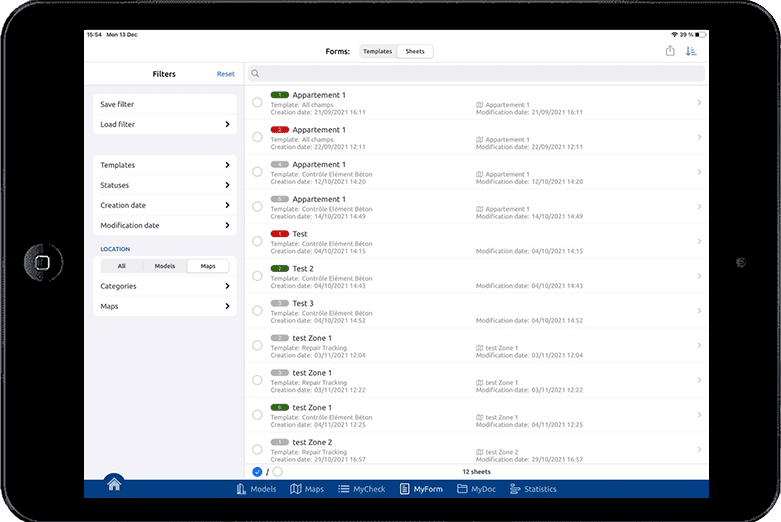Click Save filter
Image resolution: width=781 pixels, height=522 pixels.
point(165,104)
